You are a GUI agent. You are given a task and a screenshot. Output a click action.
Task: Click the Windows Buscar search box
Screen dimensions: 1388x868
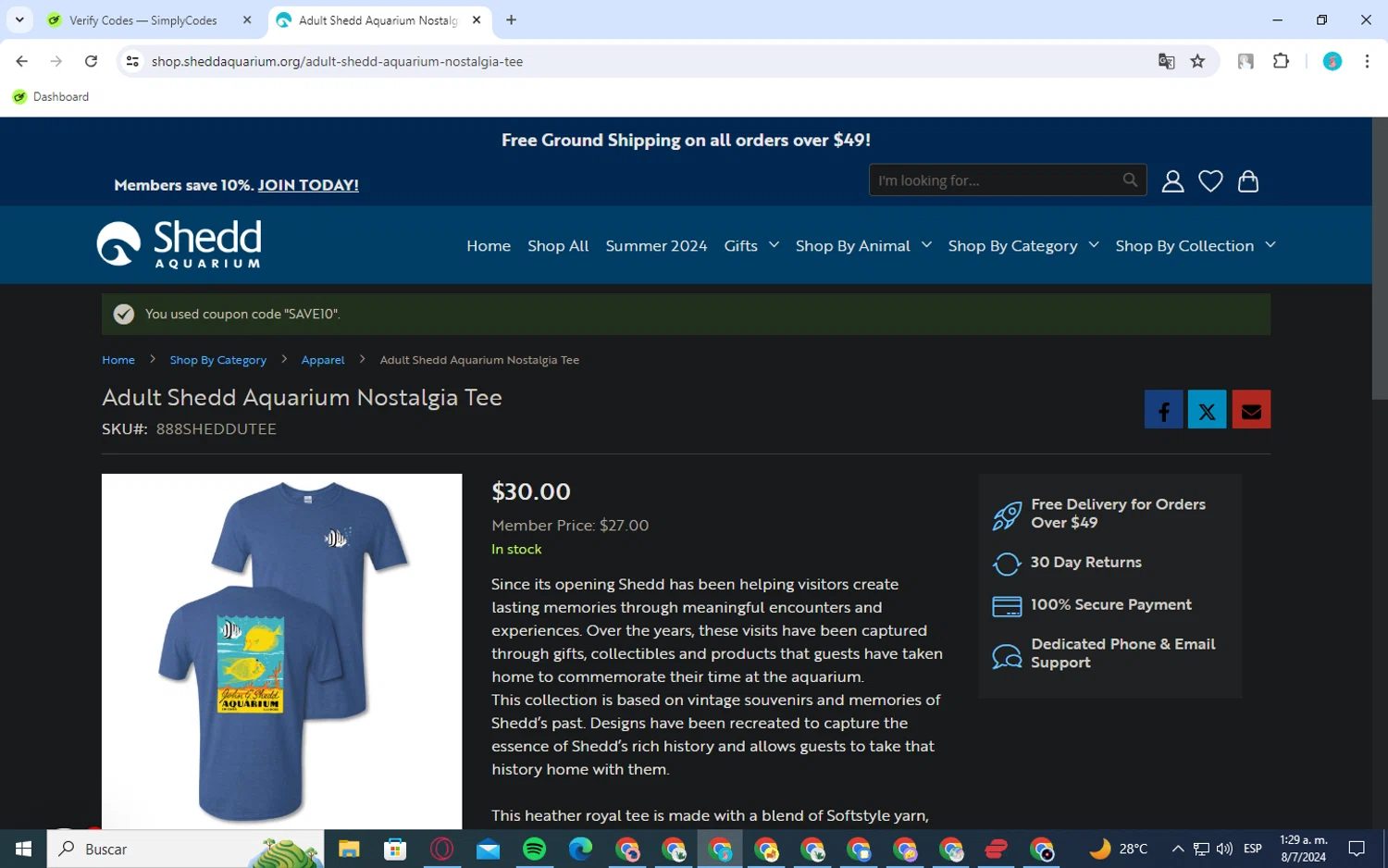click(x=185, y=849)
